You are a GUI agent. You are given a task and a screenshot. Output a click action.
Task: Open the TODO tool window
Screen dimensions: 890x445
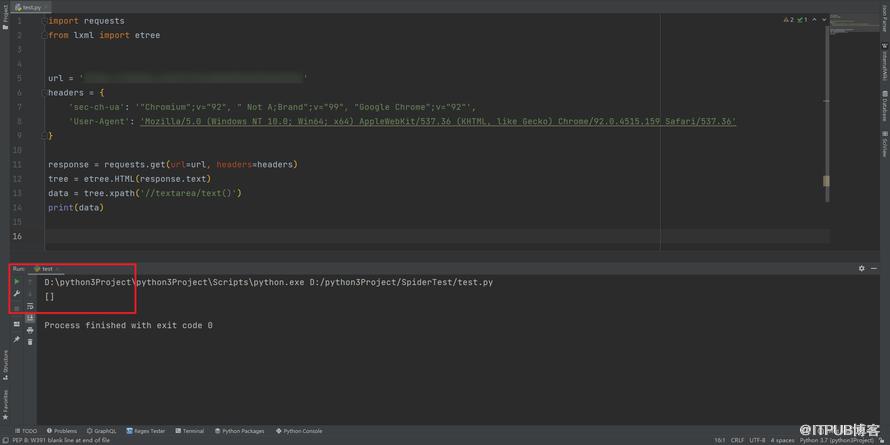26,431
